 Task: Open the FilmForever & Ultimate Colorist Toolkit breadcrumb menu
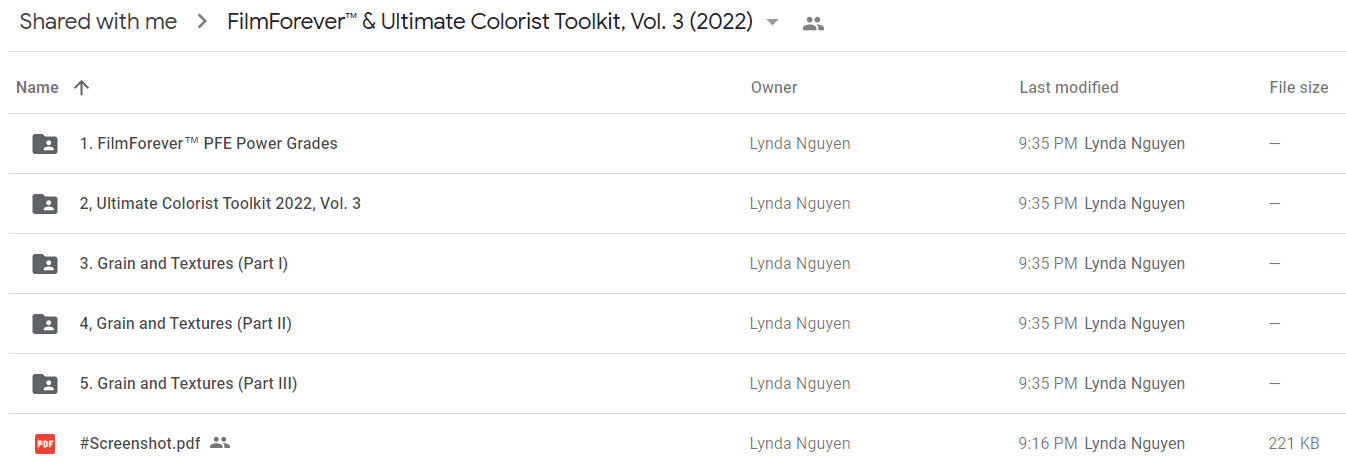coord(490,22)
